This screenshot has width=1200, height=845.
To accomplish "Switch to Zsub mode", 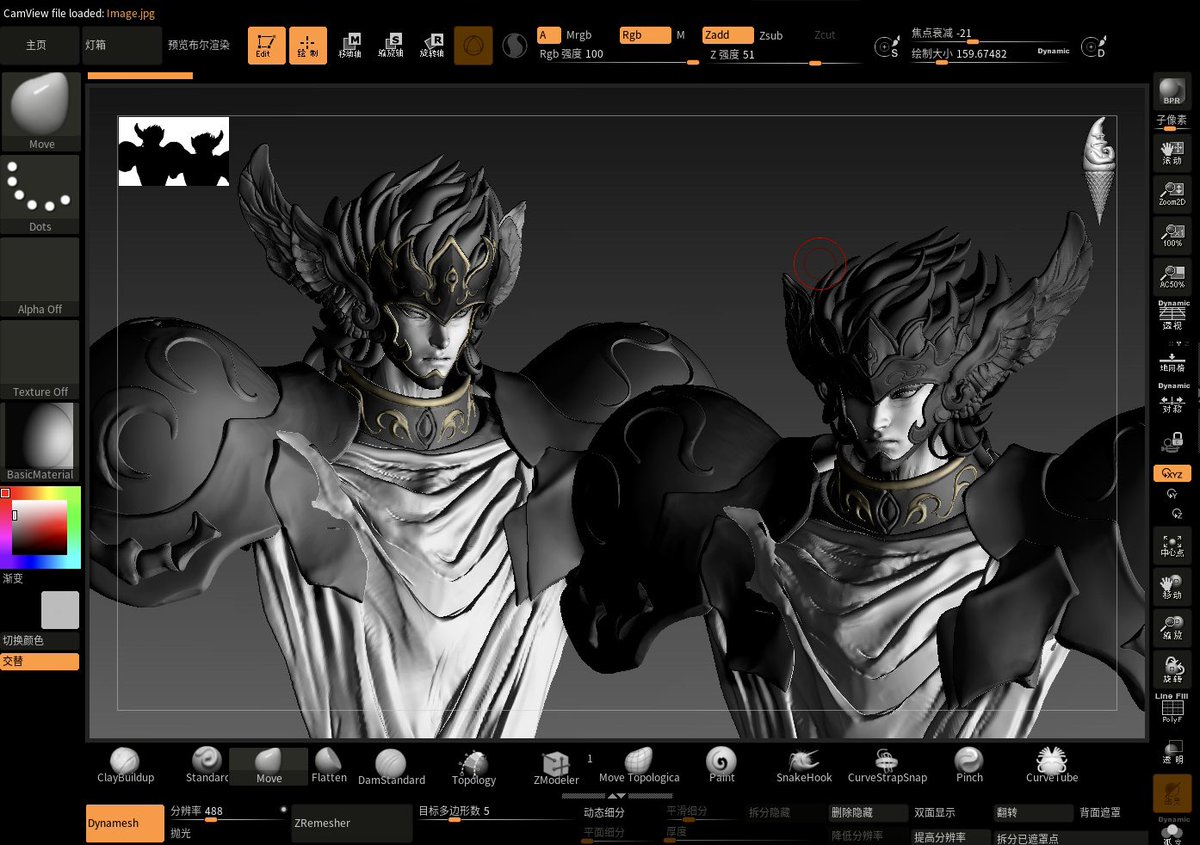I will 771,35.
